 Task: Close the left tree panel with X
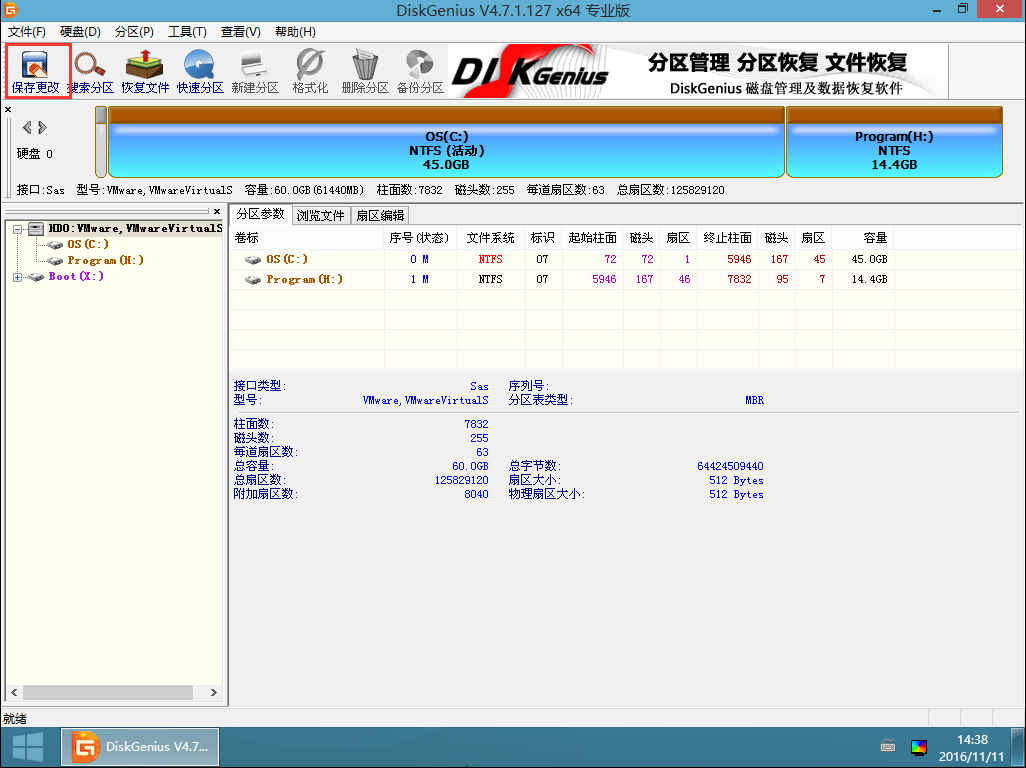pyautogui.click(x=217, y=211)
